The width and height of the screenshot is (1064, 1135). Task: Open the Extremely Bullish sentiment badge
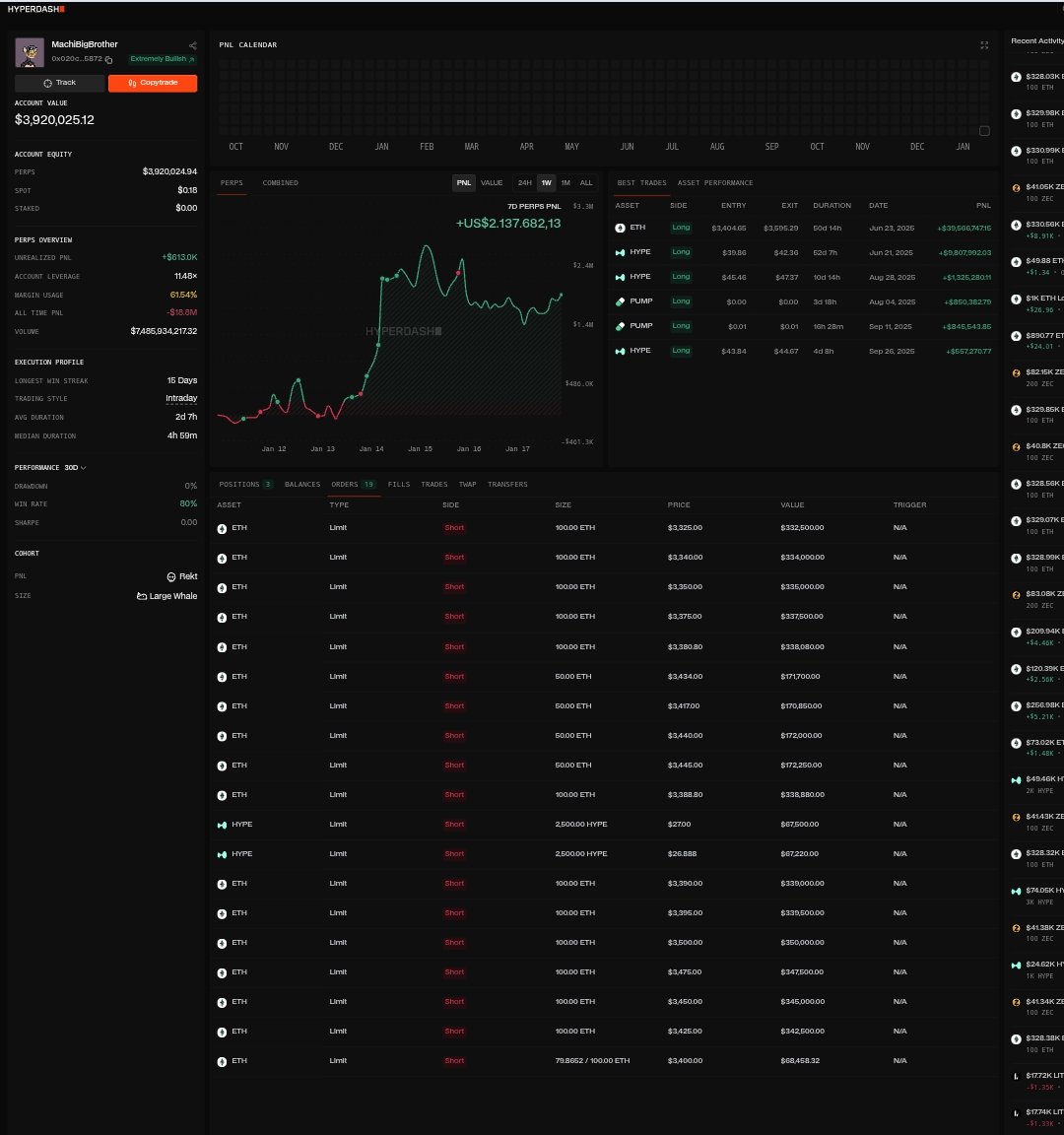[163, 59]
